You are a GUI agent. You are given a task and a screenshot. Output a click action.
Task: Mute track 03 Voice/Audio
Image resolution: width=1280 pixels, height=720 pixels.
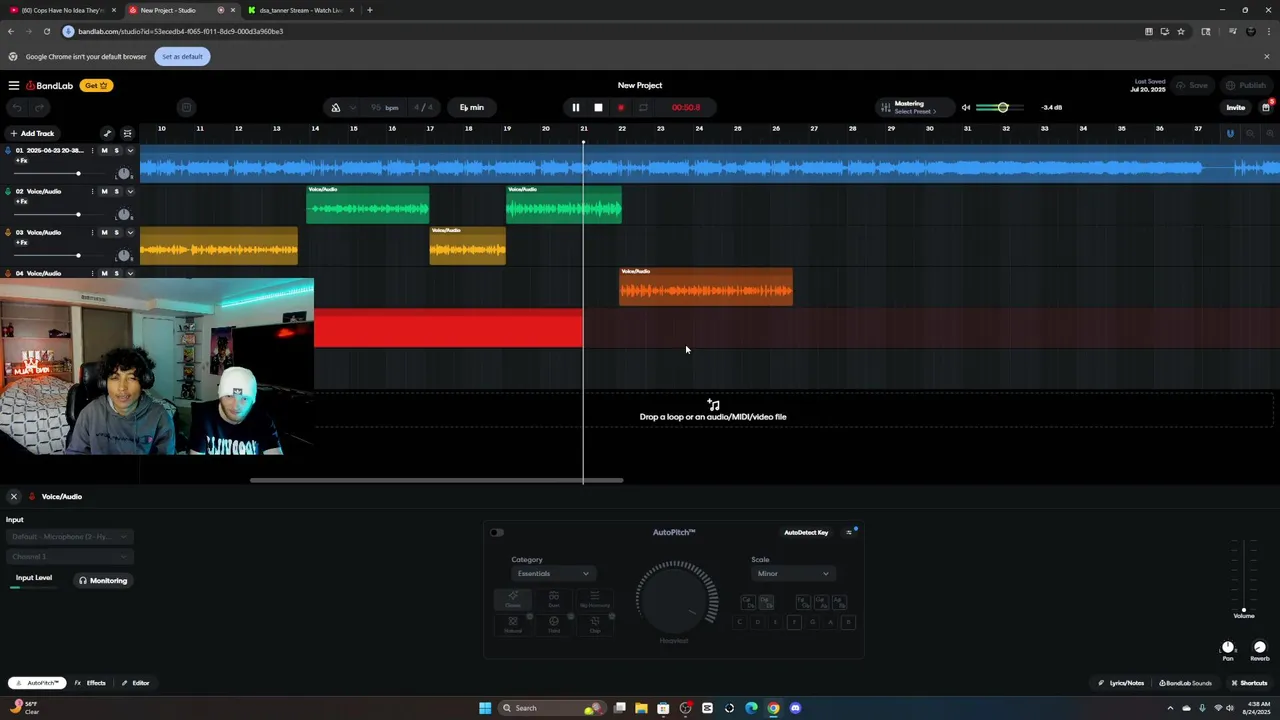(x=104, y=232)
